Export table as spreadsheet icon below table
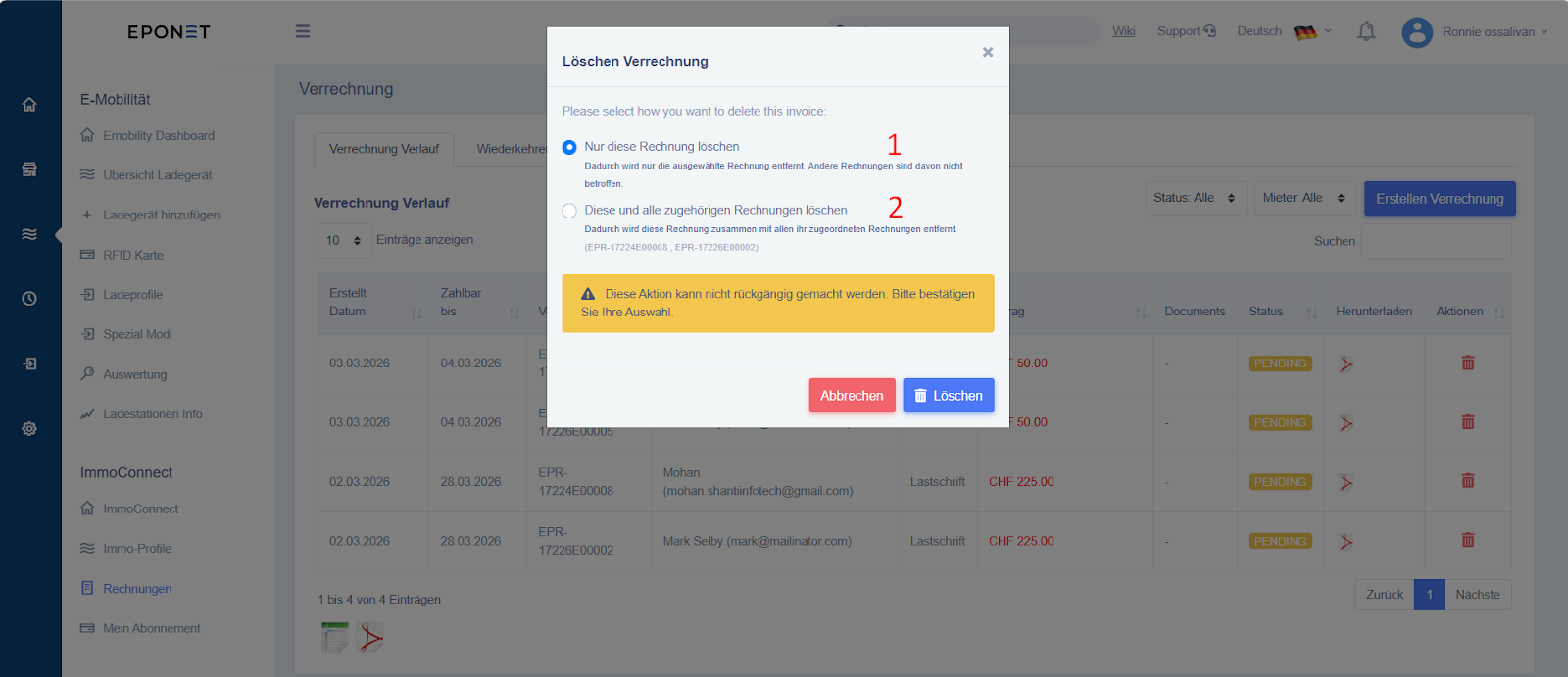 [334, 638]
